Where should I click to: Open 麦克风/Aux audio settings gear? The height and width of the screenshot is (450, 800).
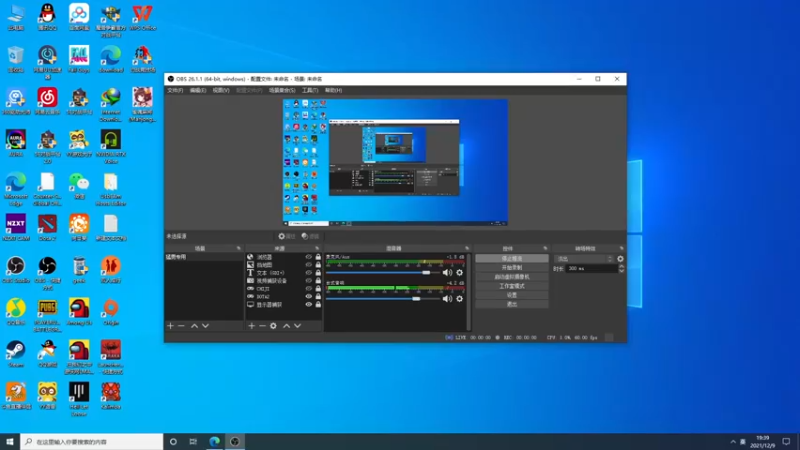coord(460,272)
